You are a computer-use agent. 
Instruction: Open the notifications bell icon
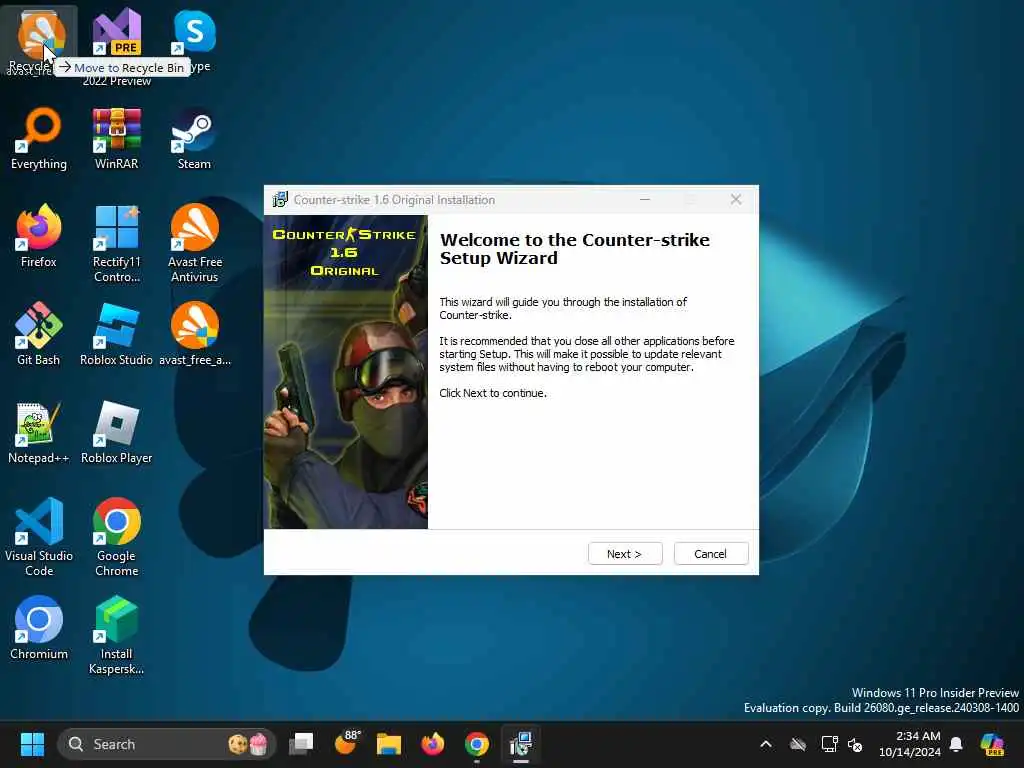tap(956, 744)
